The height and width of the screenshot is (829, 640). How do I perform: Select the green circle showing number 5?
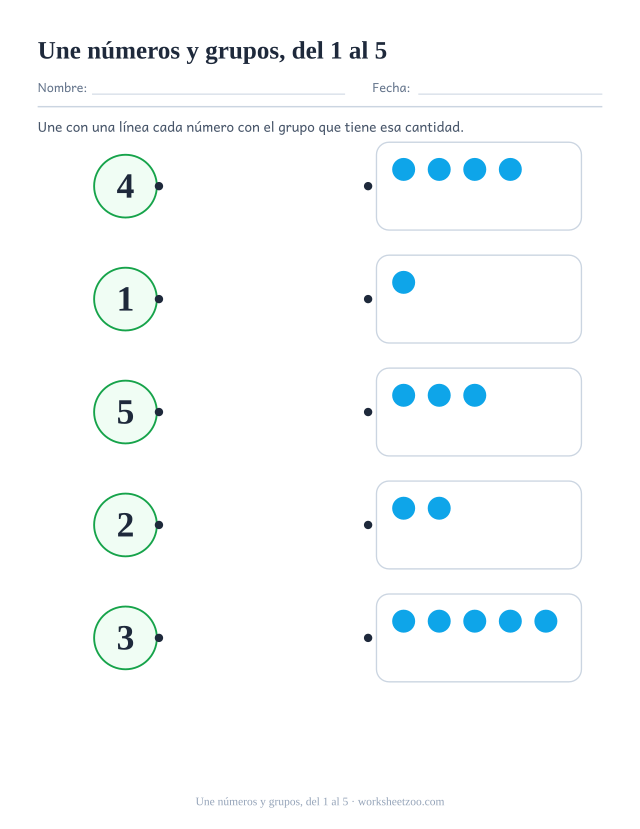[x=125, y=412]
